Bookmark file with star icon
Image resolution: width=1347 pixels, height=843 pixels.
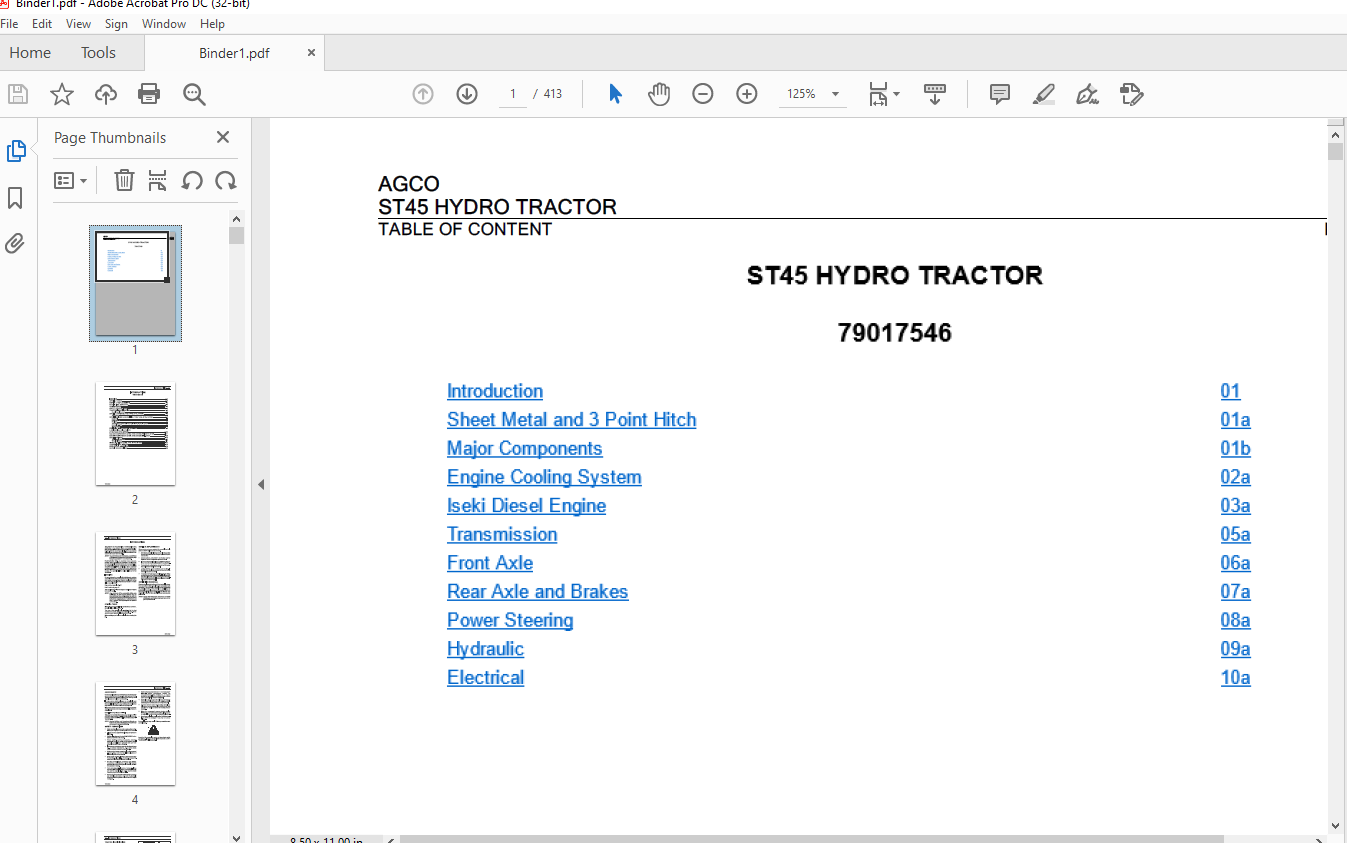[62, 94]
